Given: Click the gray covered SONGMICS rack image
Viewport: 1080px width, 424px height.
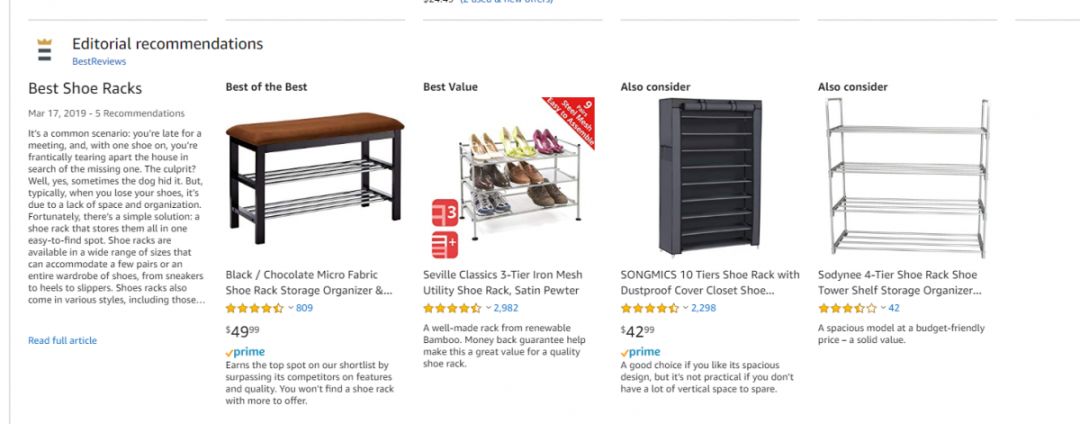Looking at the screenshot, I should (709, 175).
